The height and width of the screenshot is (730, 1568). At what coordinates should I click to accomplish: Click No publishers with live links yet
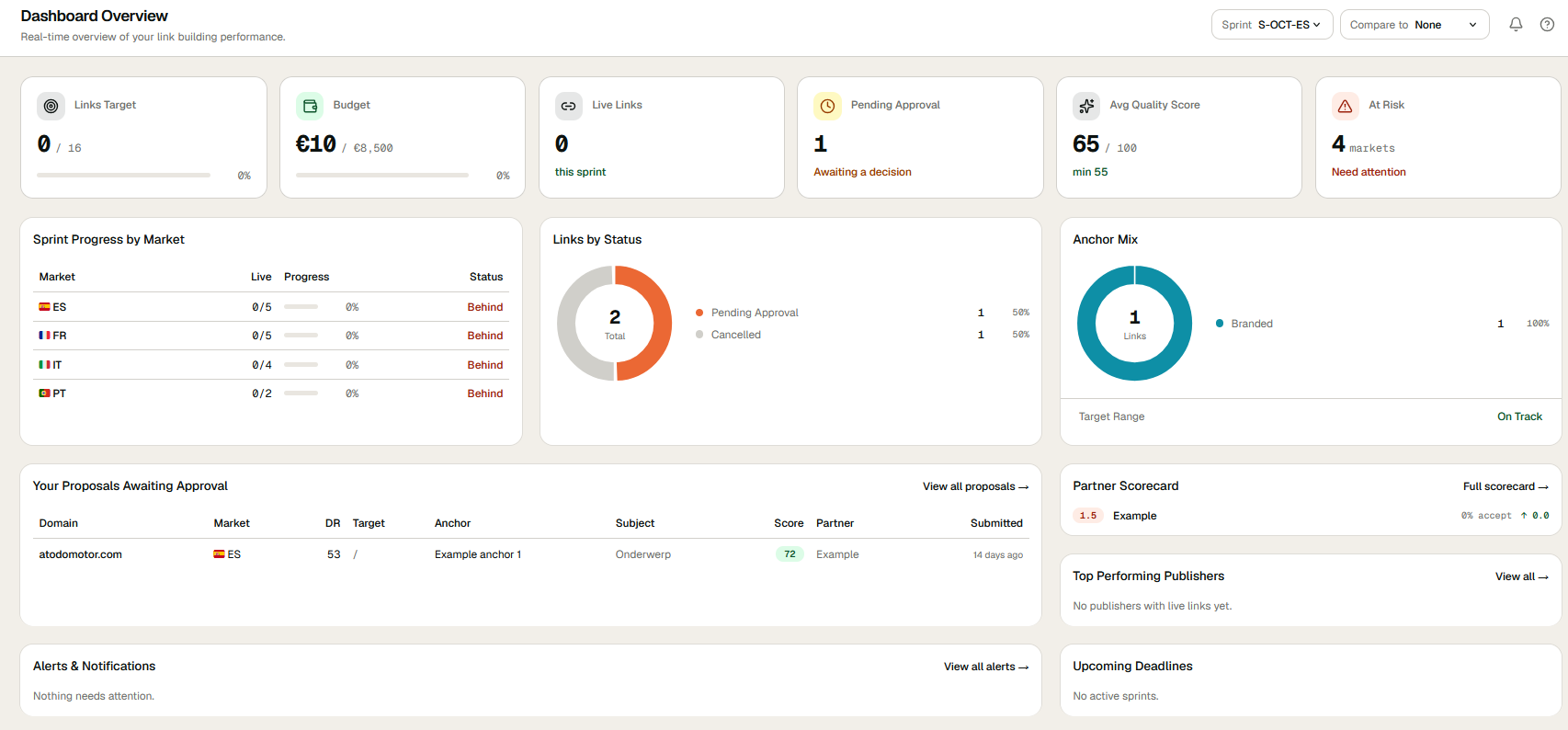pos(1153,606)
